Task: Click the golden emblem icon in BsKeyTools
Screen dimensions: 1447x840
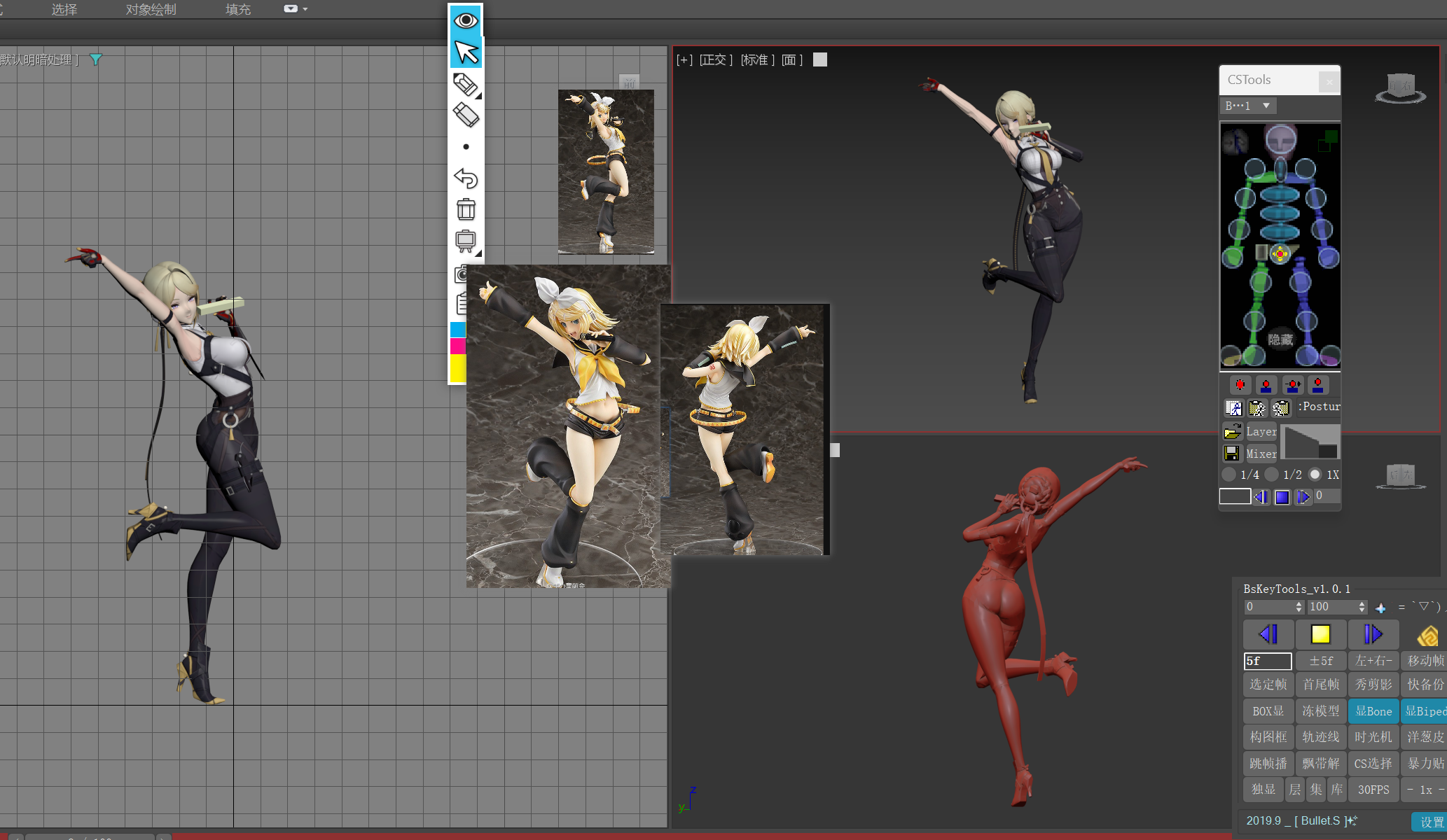Action: (x=1427, y=636)
